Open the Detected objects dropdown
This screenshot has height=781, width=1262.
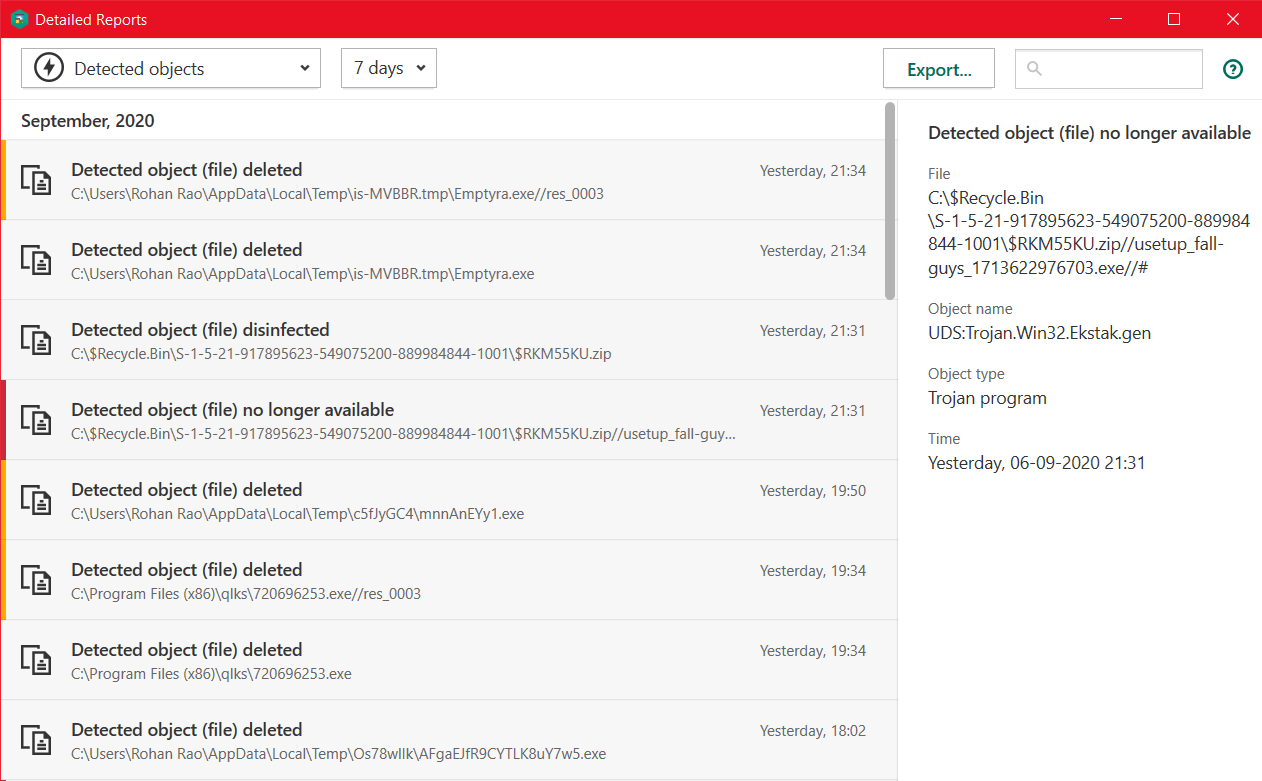(x=171, y=68)
